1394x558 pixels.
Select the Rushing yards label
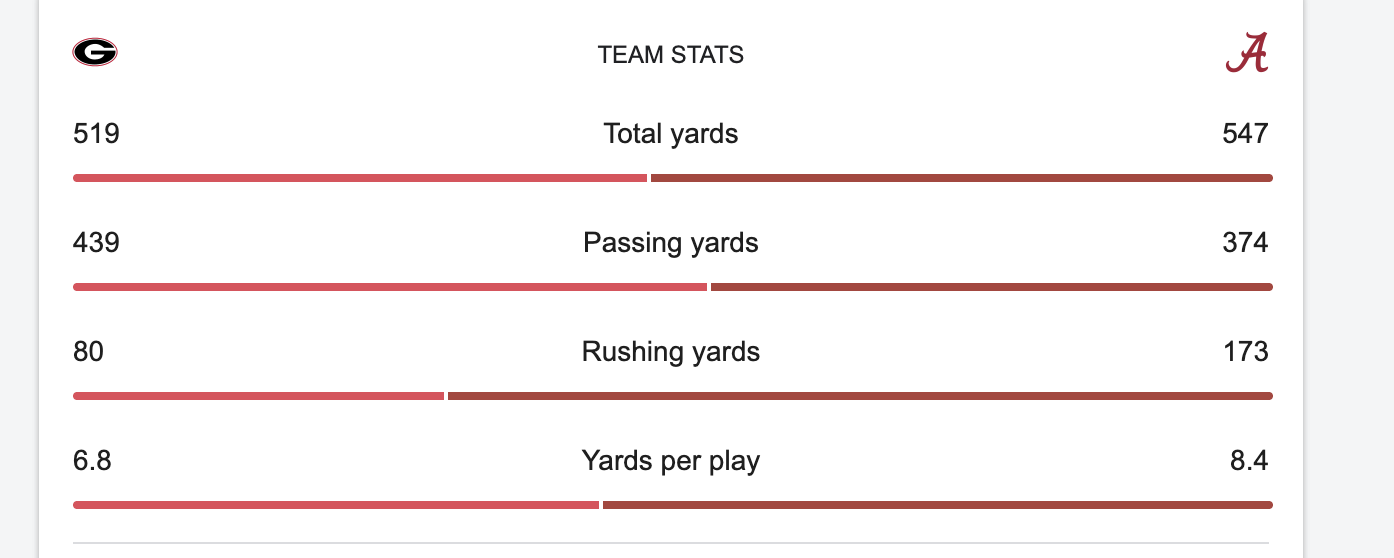coord(670,352)
